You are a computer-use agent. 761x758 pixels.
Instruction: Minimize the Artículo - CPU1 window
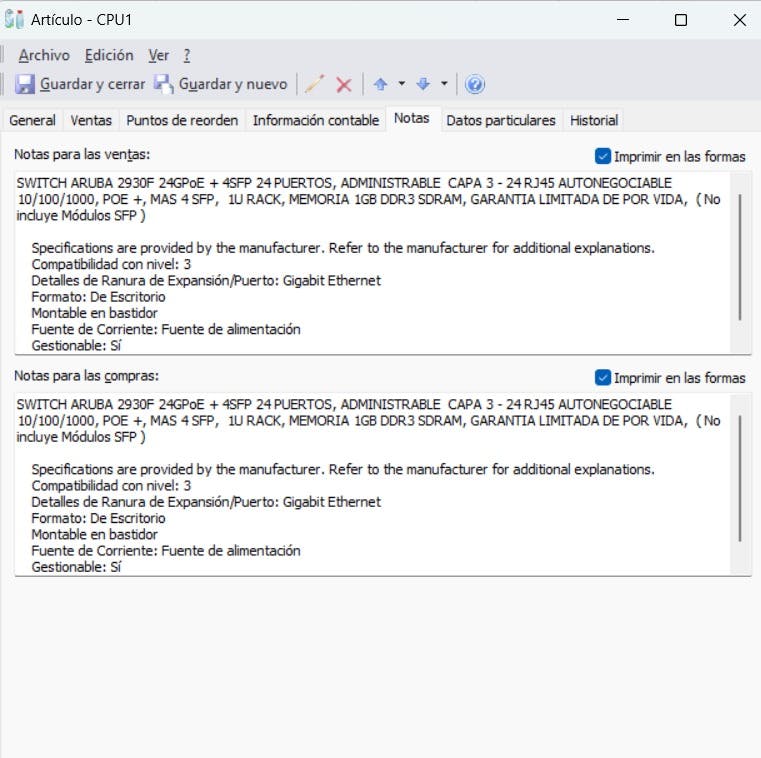(623, 20)
